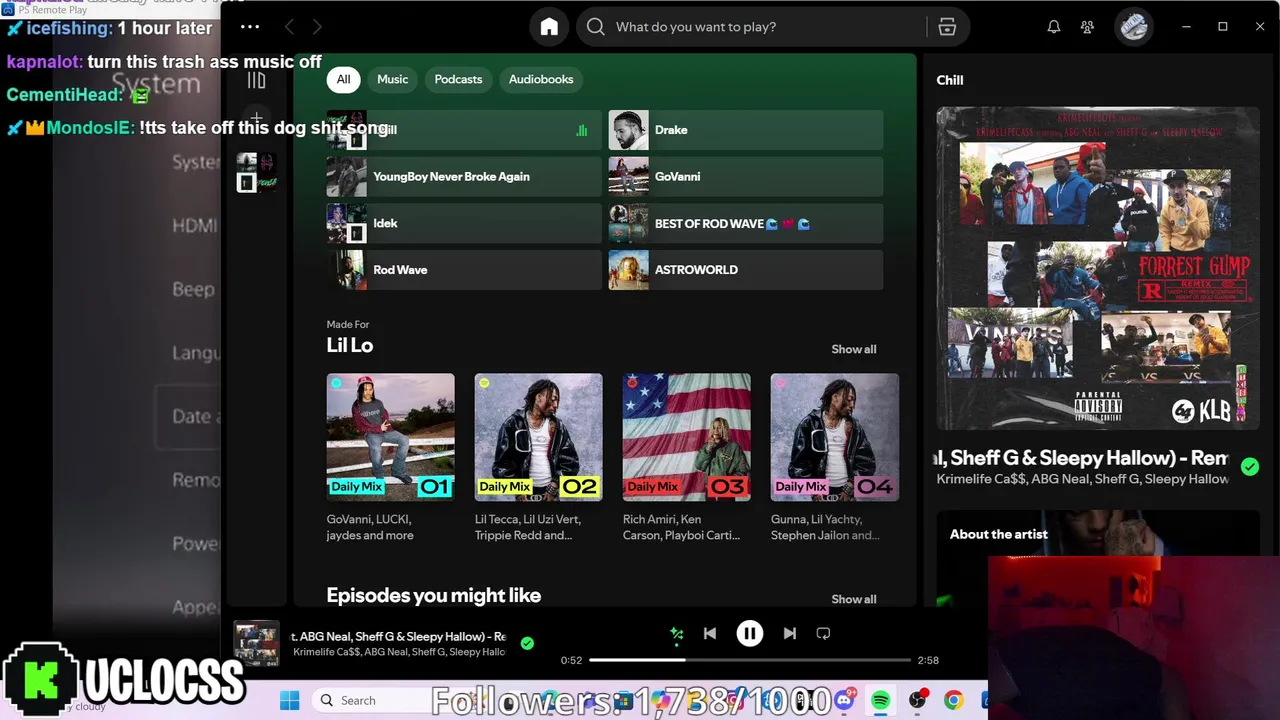
Task: Open song title in Now Playing panel
Action: [1082, 458]
